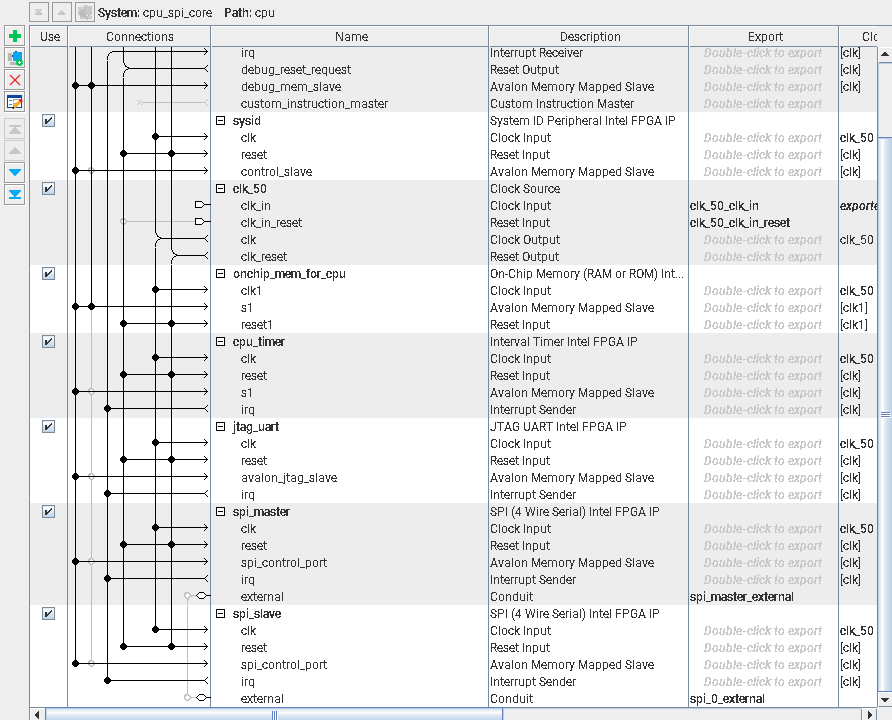
Task: Click the Description column header
Action: [589, 36]
